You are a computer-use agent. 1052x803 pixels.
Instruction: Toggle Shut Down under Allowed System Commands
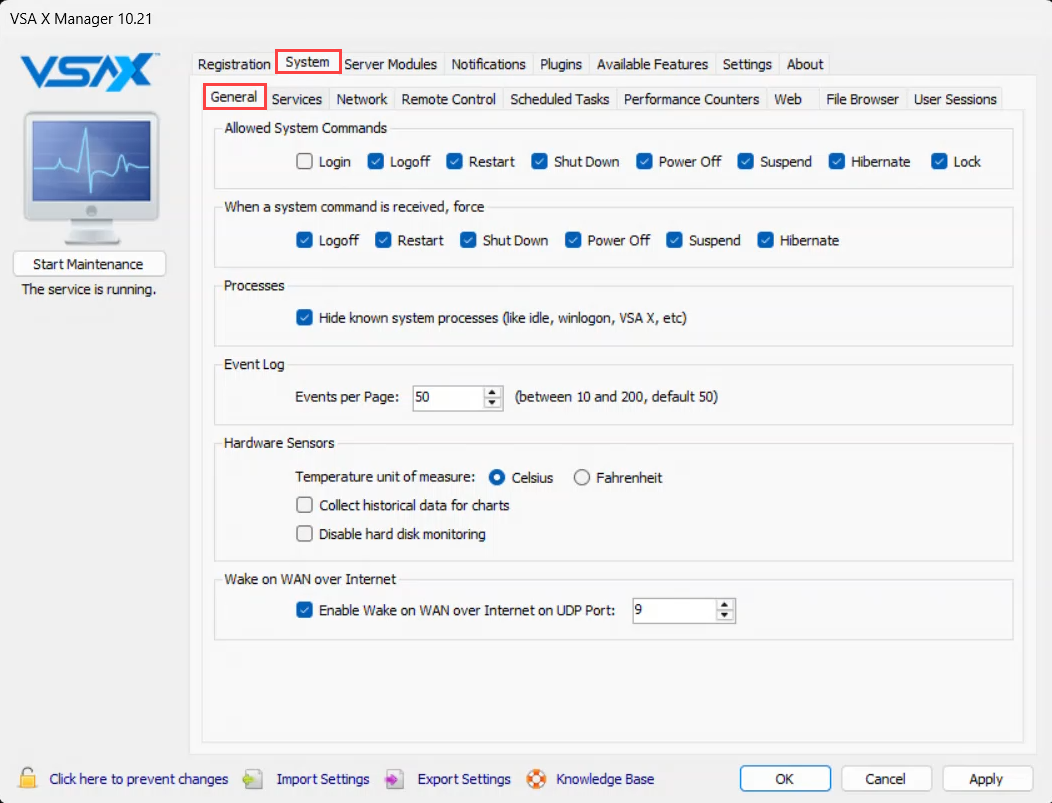539,161
